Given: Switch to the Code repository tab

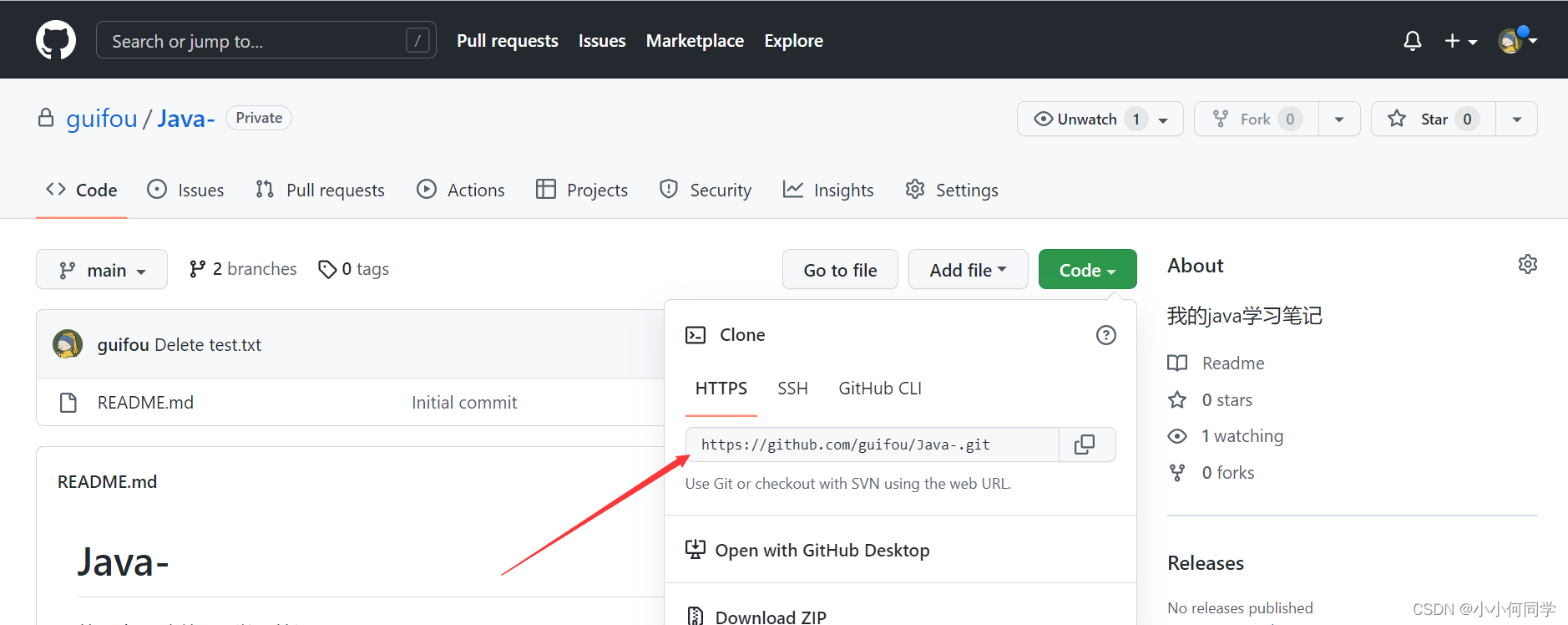Looking at the screenshot, I should tap(82, 190).
